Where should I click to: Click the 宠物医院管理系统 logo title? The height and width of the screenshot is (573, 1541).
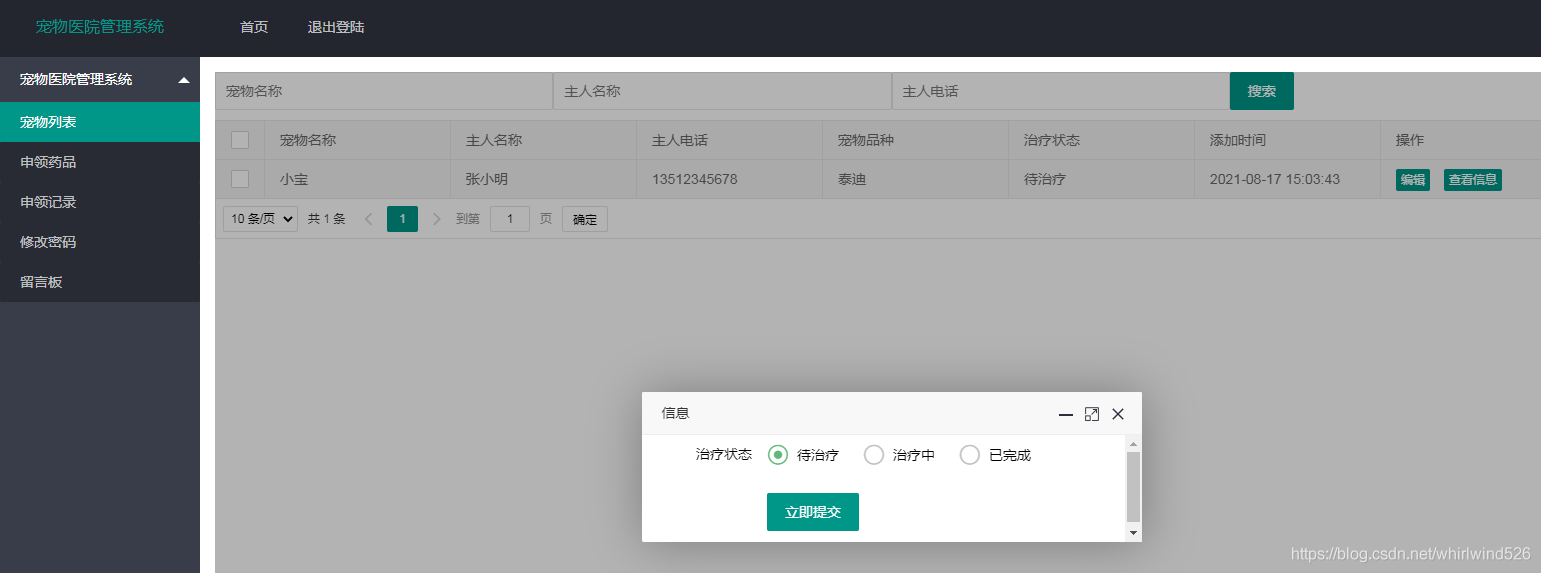[x=100, y=27]
